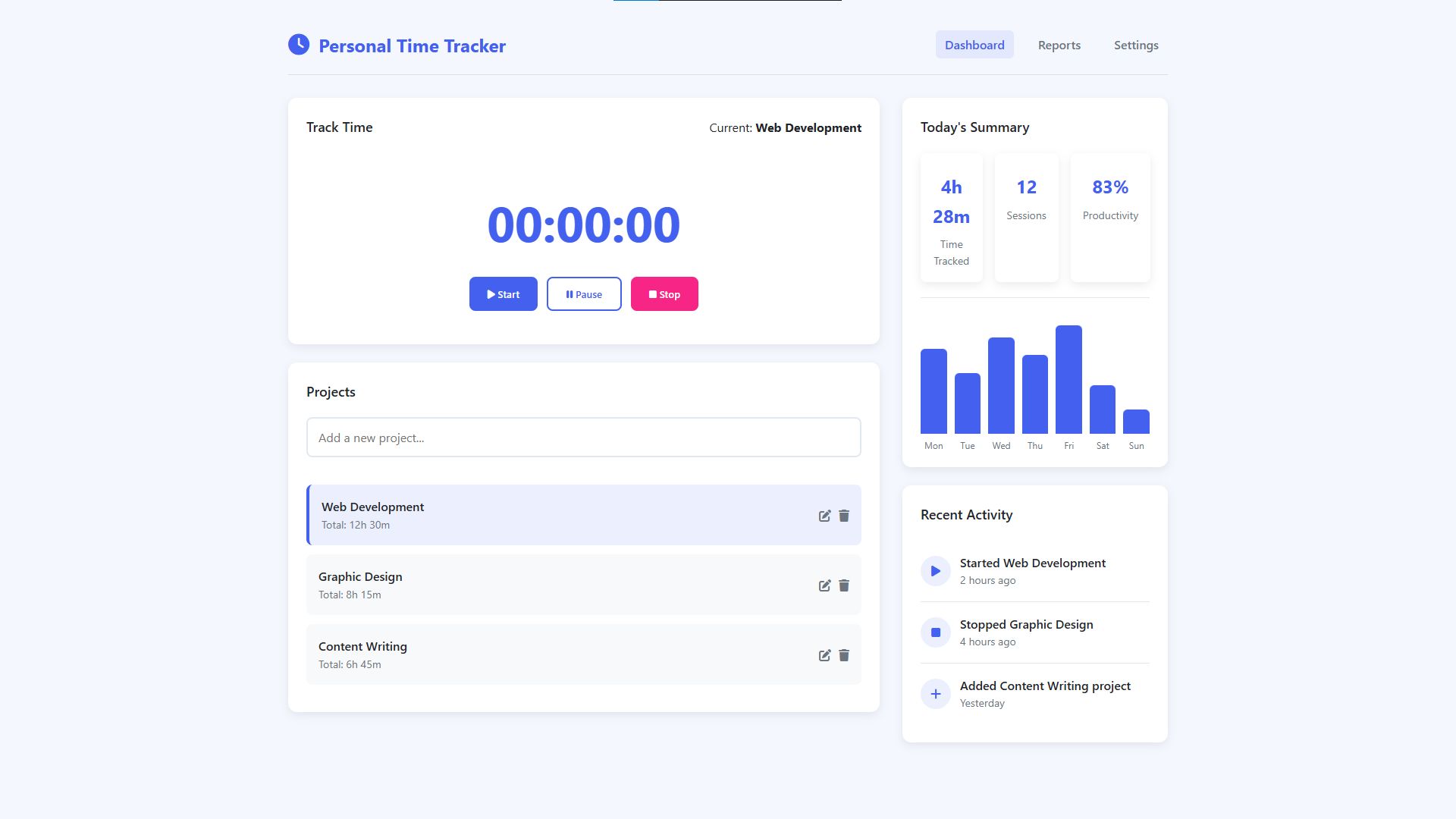Edit the Web Development project
This screenshot has height=819, width=1456.
coord(824,516)
